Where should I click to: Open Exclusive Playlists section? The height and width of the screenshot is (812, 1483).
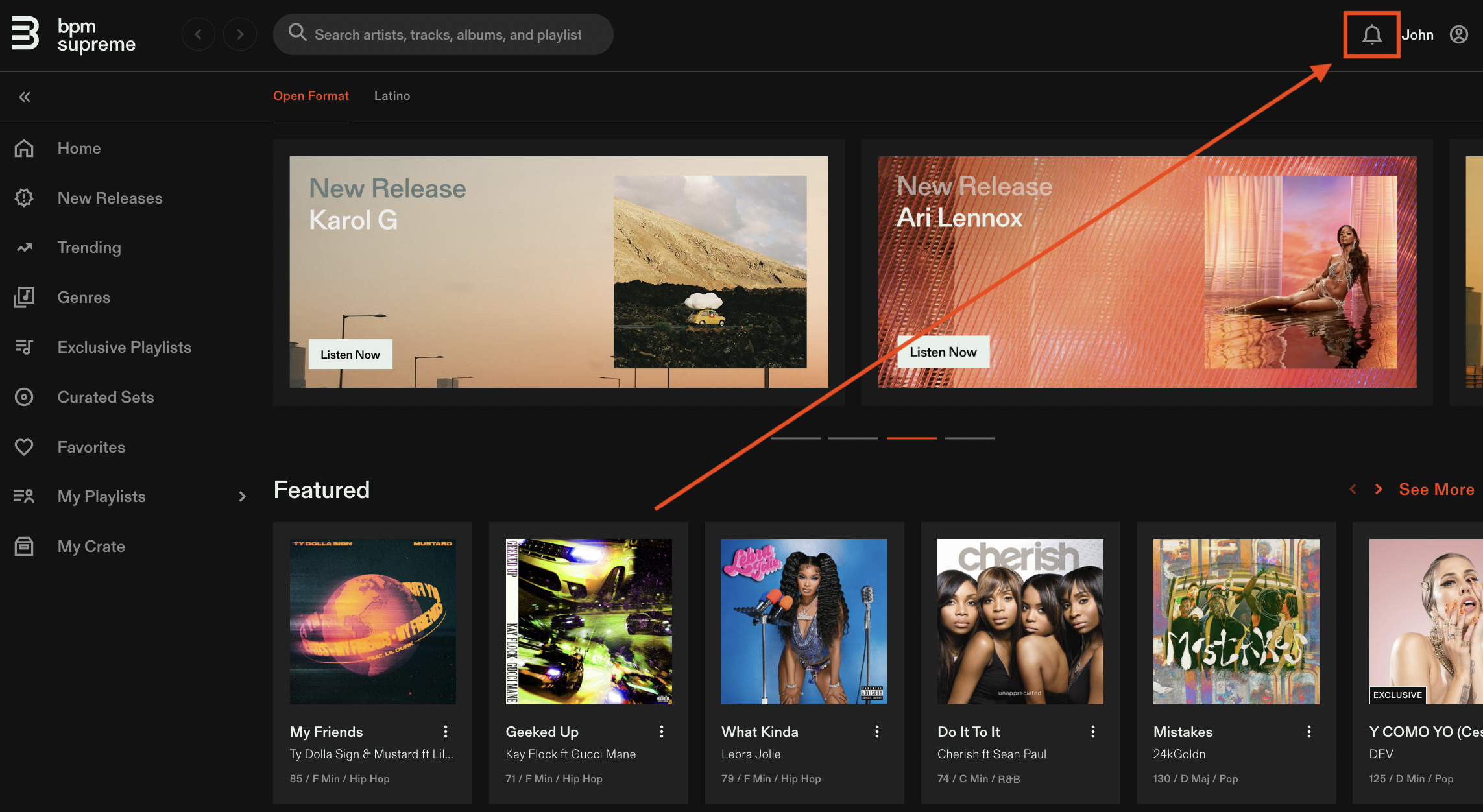[x=125, y=347]
